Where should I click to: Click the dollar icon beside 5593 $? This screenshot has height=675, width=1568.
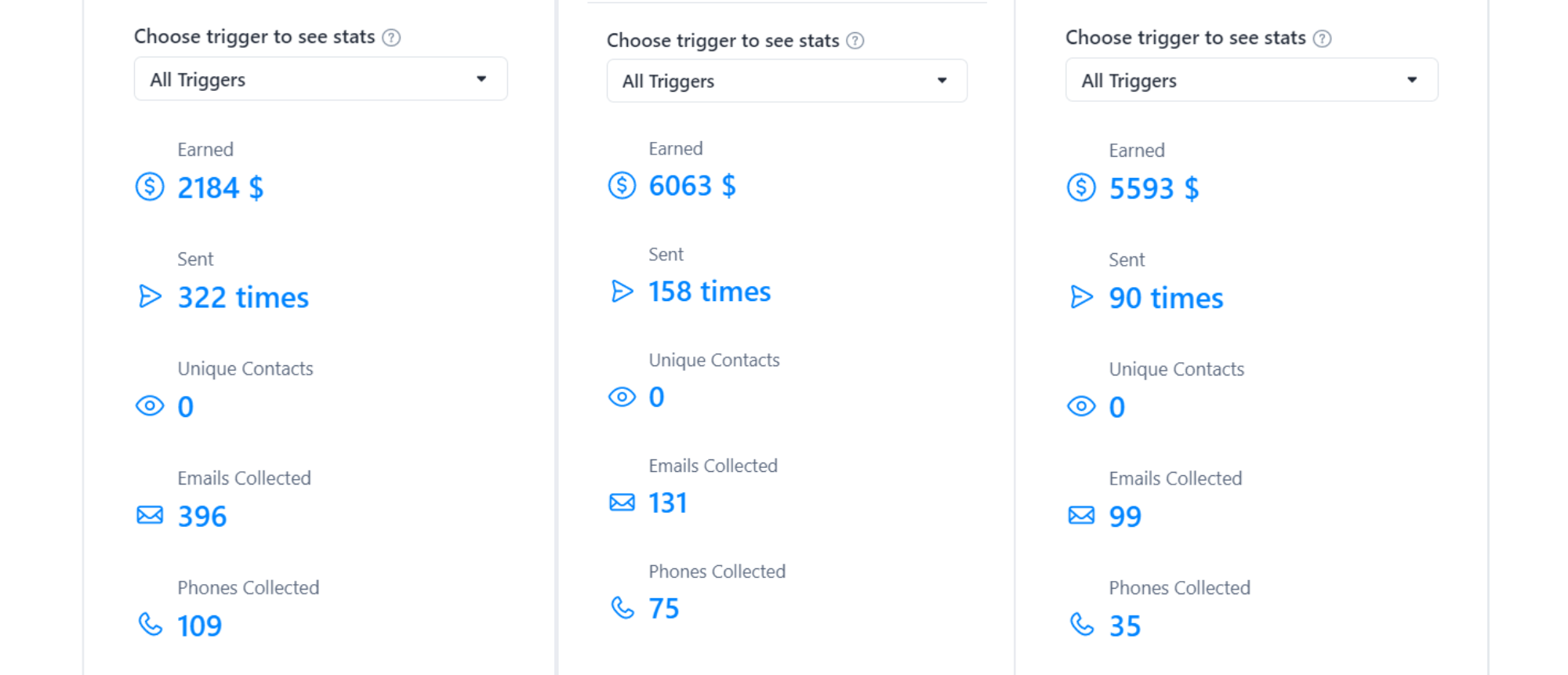tap(1081, 188)
